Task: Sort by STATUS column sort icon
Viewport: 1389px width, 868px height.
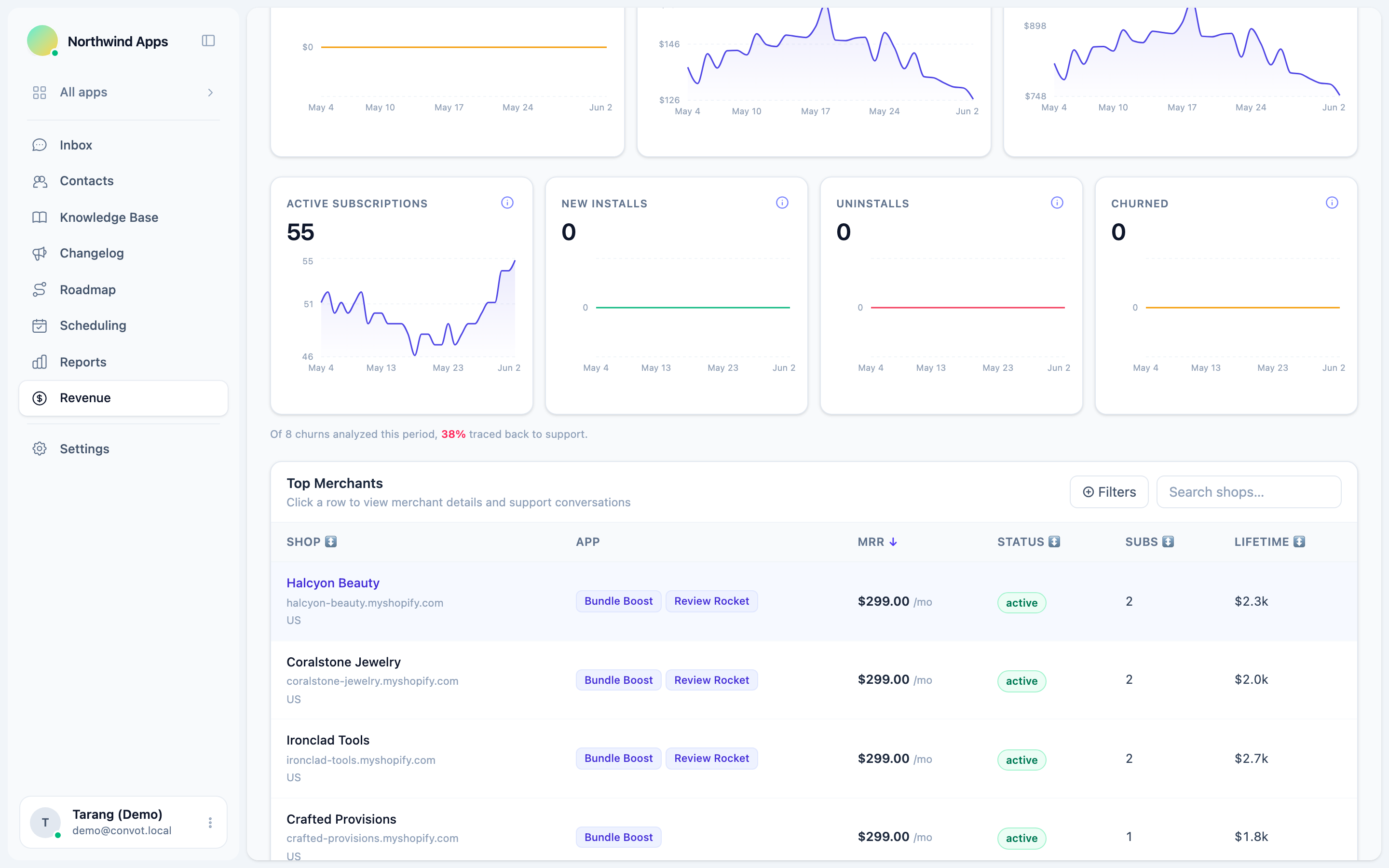Action: (1054, 542)
